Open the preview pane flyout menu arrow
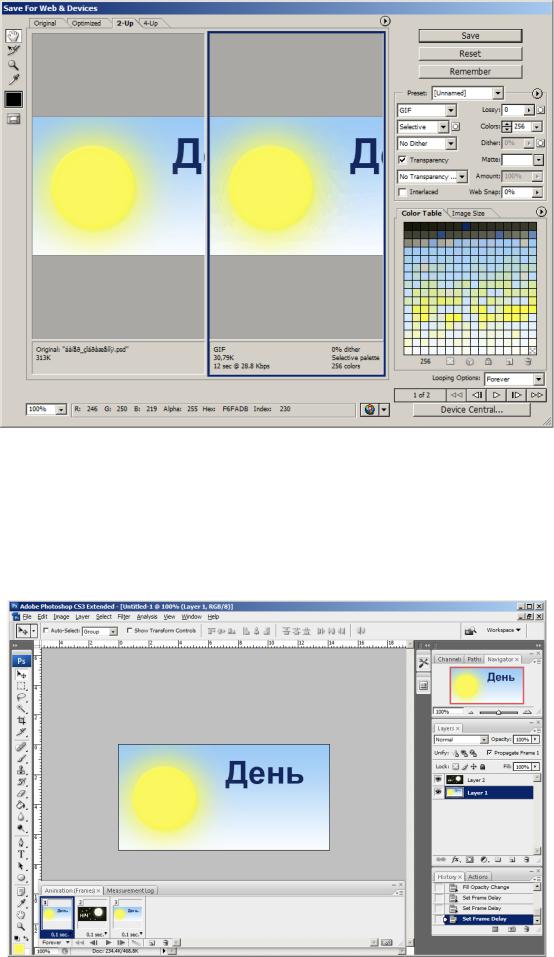The image size is (554, 957). (385, 21)
